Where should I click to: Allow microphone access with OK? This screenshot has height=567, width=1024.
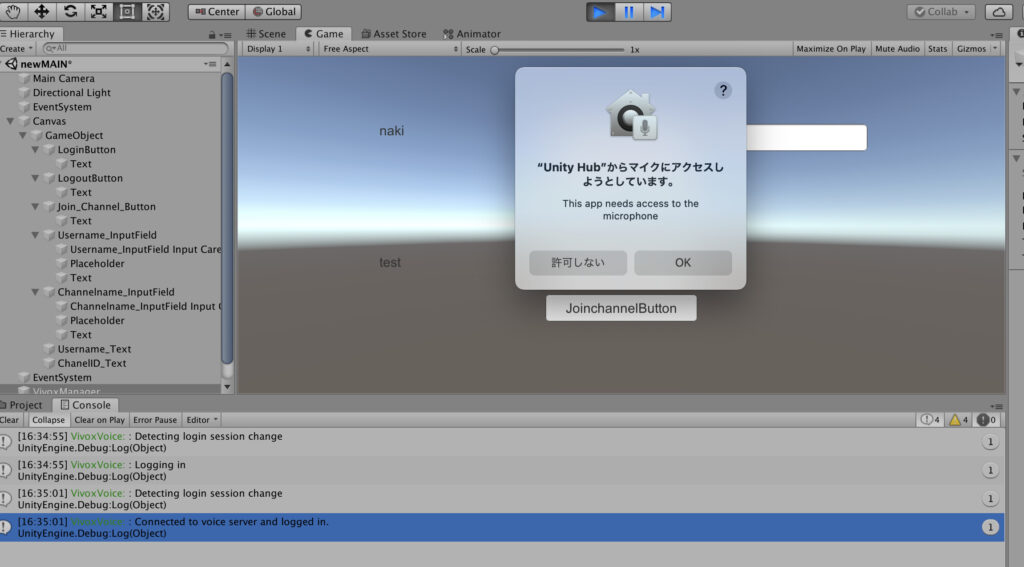tap(683, 263)
